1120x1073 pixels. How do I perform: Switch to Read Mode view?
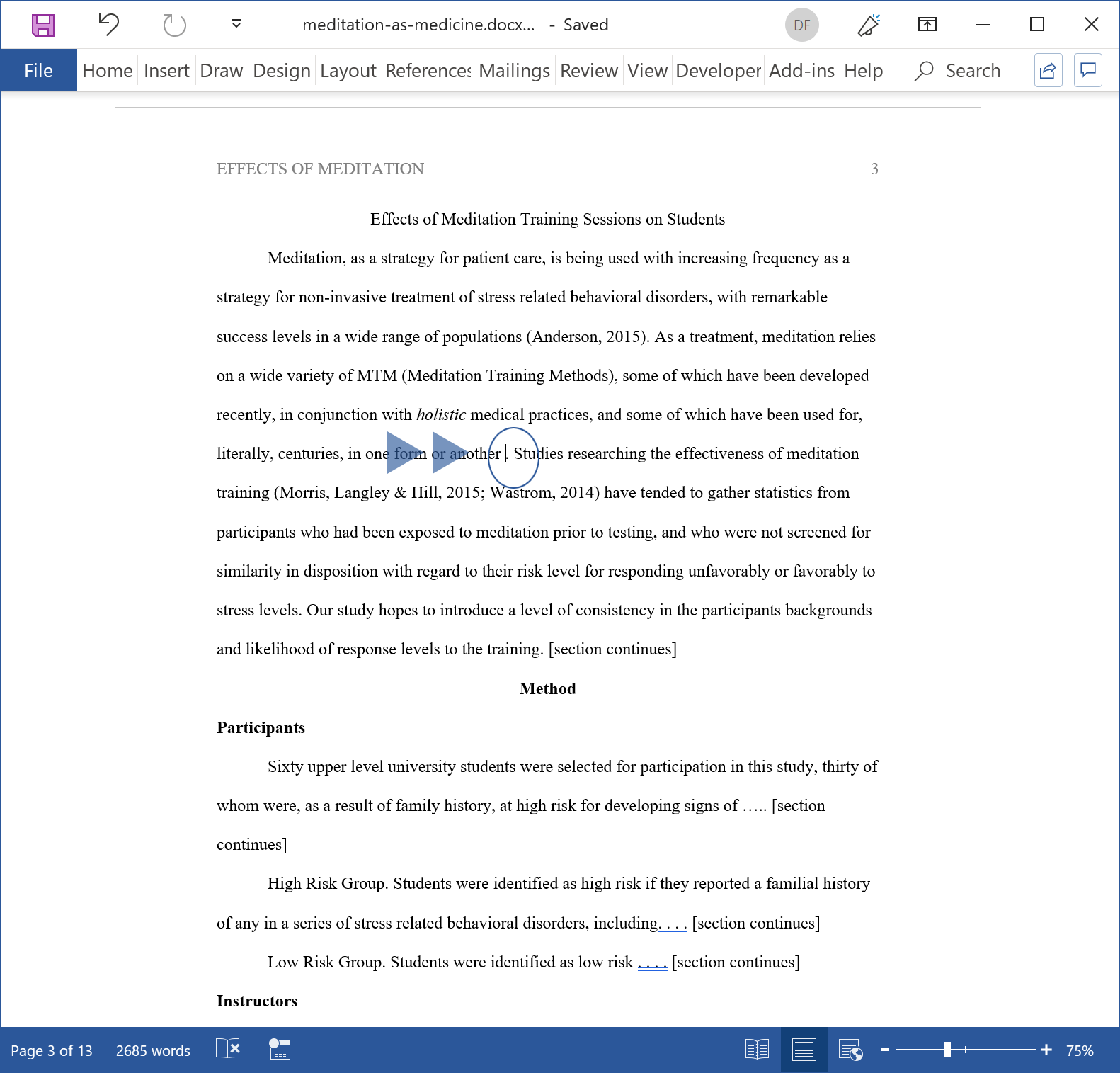coord(757,1050)
